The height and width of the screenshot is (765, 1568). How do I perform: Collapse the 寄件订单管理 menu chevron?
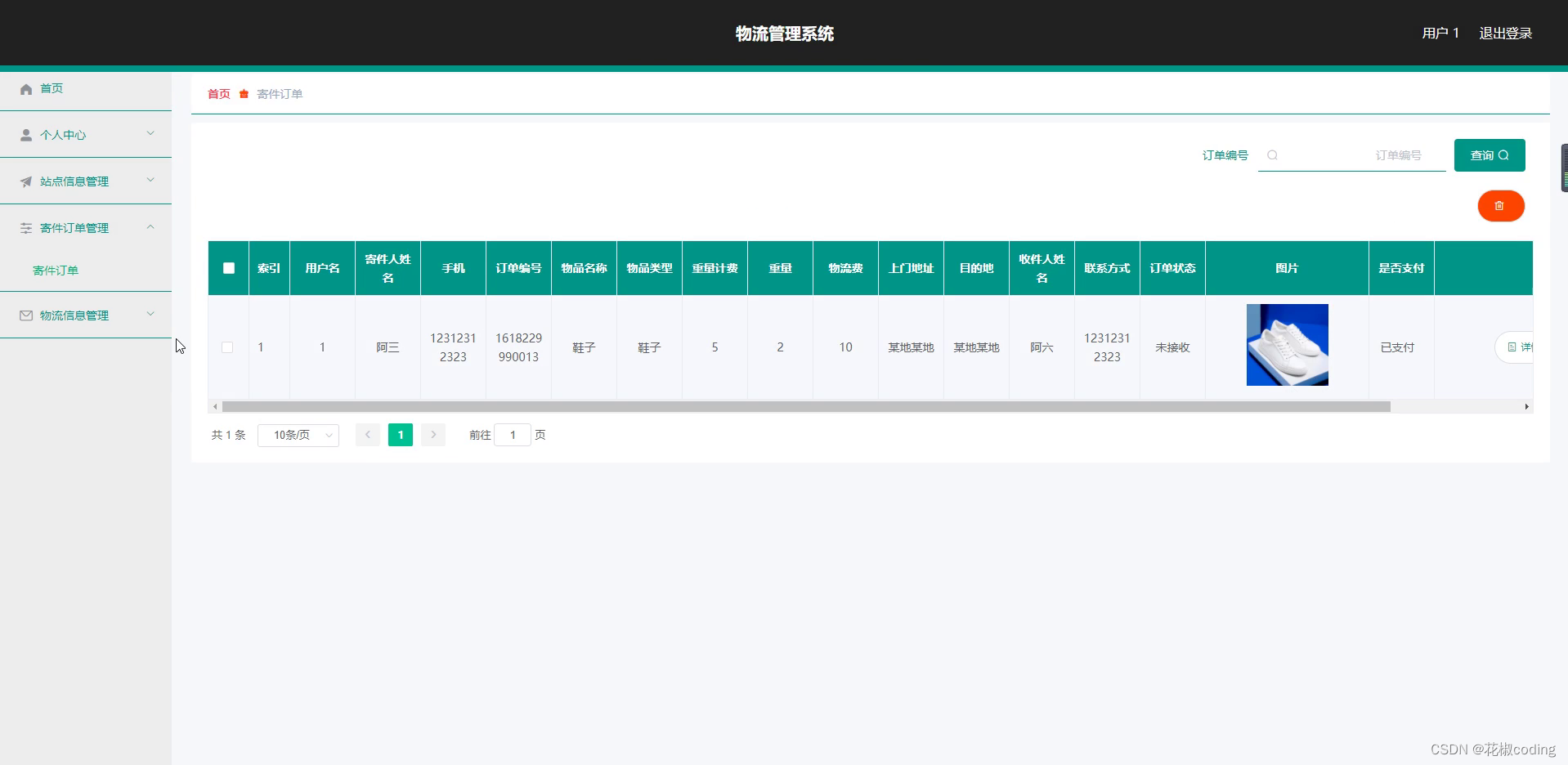150,226
